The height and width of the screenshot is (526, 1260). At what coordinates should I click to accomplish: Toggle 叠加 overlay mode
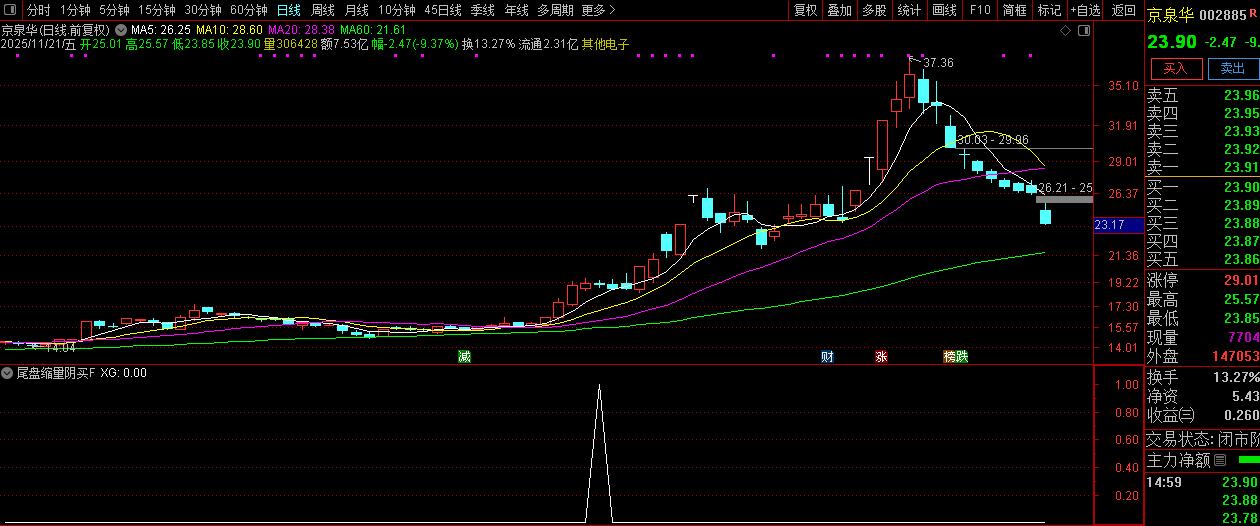click(x=839, y=10)
